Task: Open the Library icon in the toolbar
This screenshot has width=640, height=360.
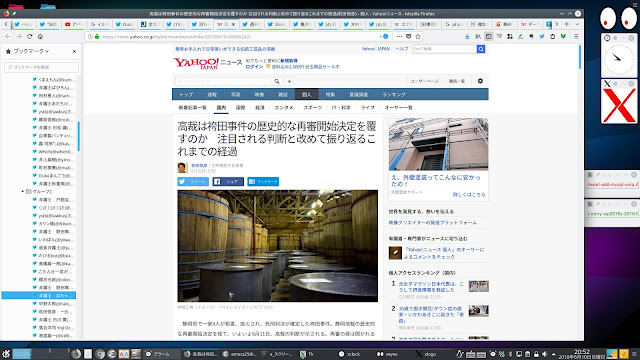Action: 478,36
